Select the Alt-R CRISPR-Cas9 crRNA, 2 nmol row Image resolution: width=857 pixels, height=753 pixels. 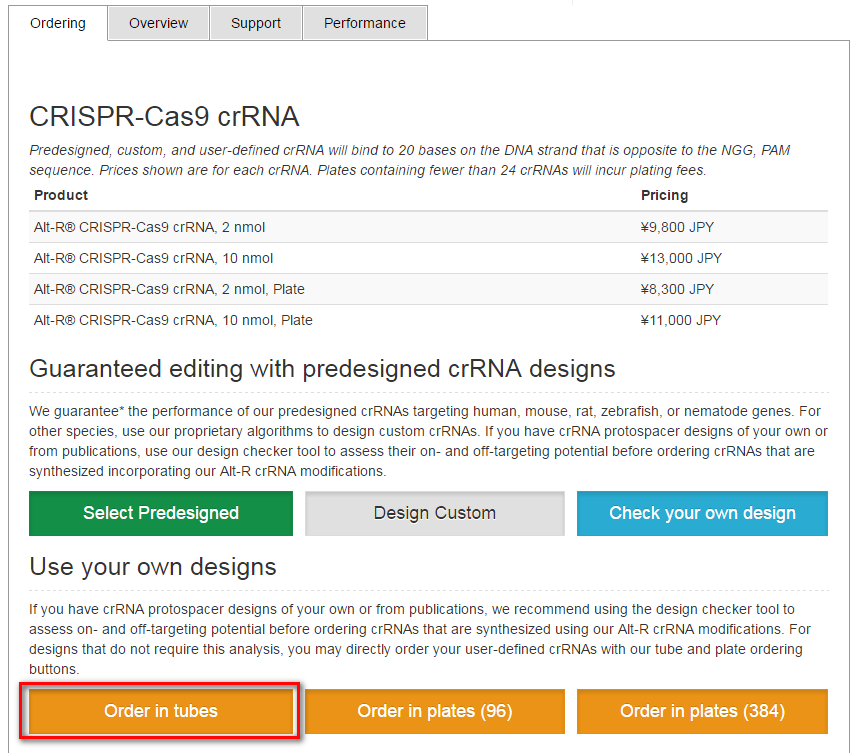tap(428, 227)
